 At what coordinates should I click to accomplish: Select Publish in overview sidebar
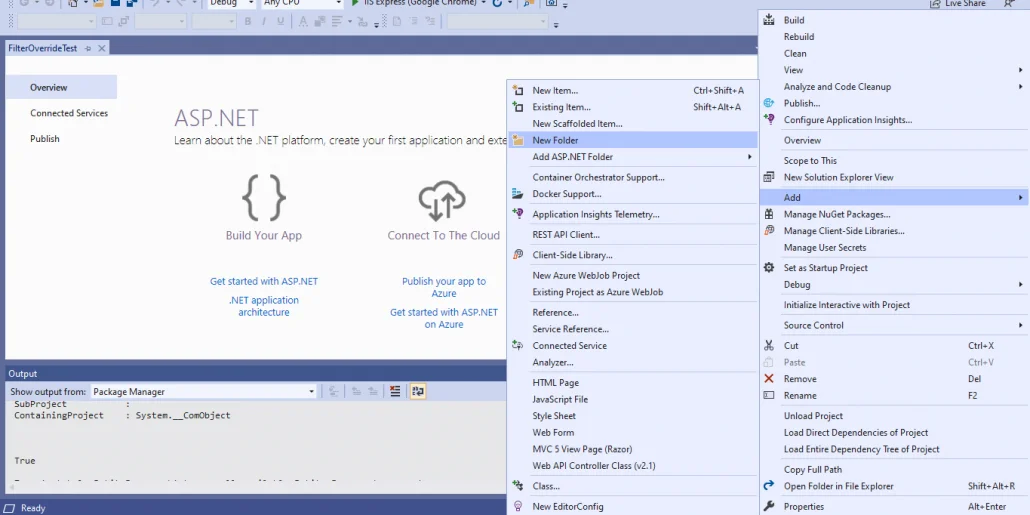(x=45, y=139)
